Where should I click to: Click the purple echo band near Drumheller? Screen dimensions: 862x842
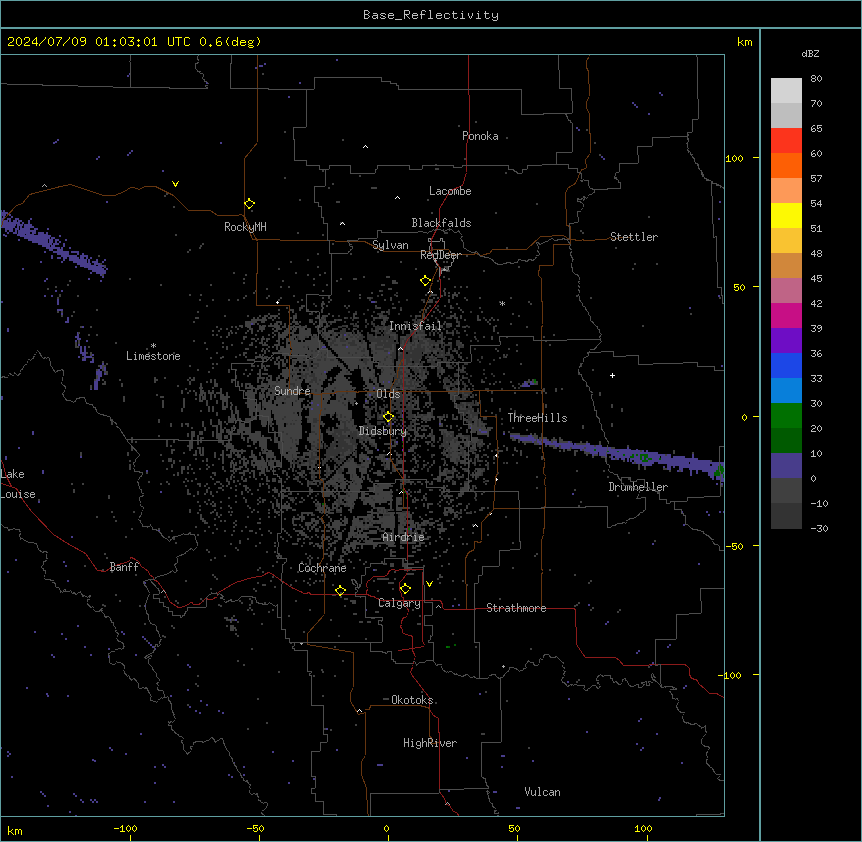tap(616, 452)
